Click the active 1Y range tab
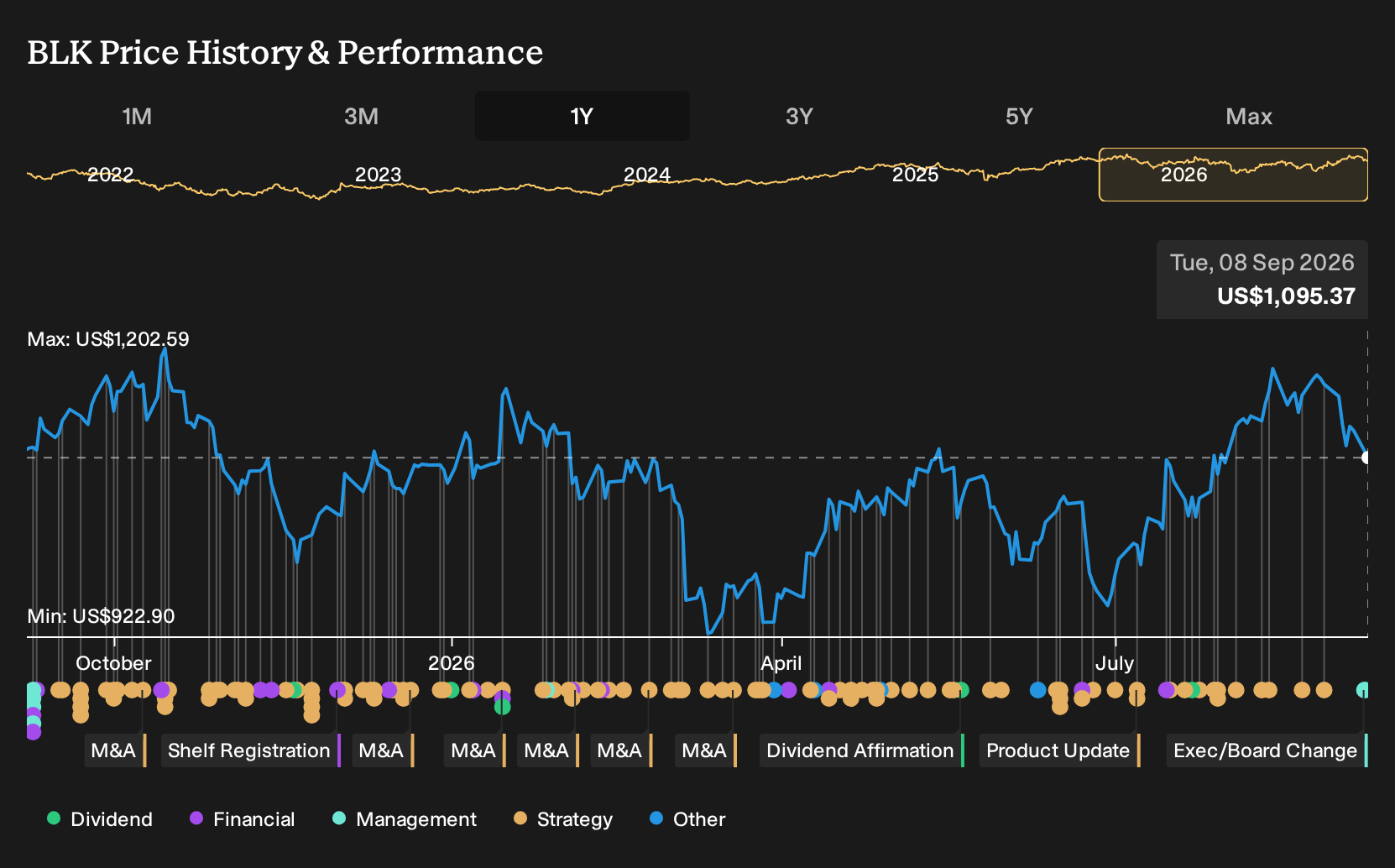 pyautogui.click(x=583, y=116)
